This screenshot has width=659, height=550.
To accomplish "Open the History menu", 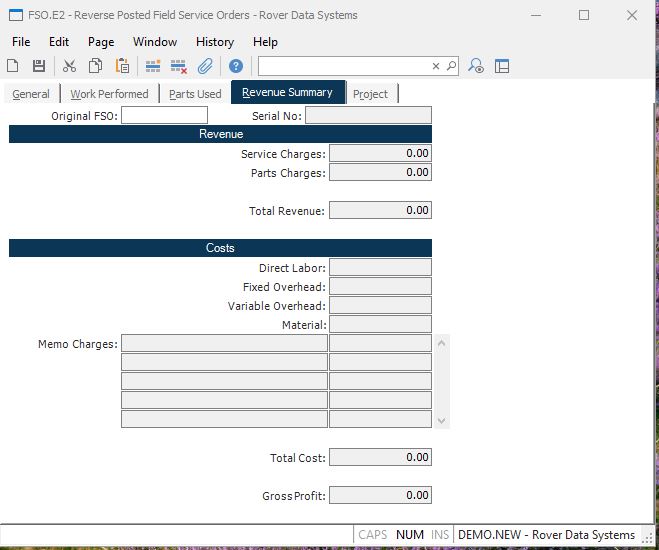I will [x=215, y=42].
